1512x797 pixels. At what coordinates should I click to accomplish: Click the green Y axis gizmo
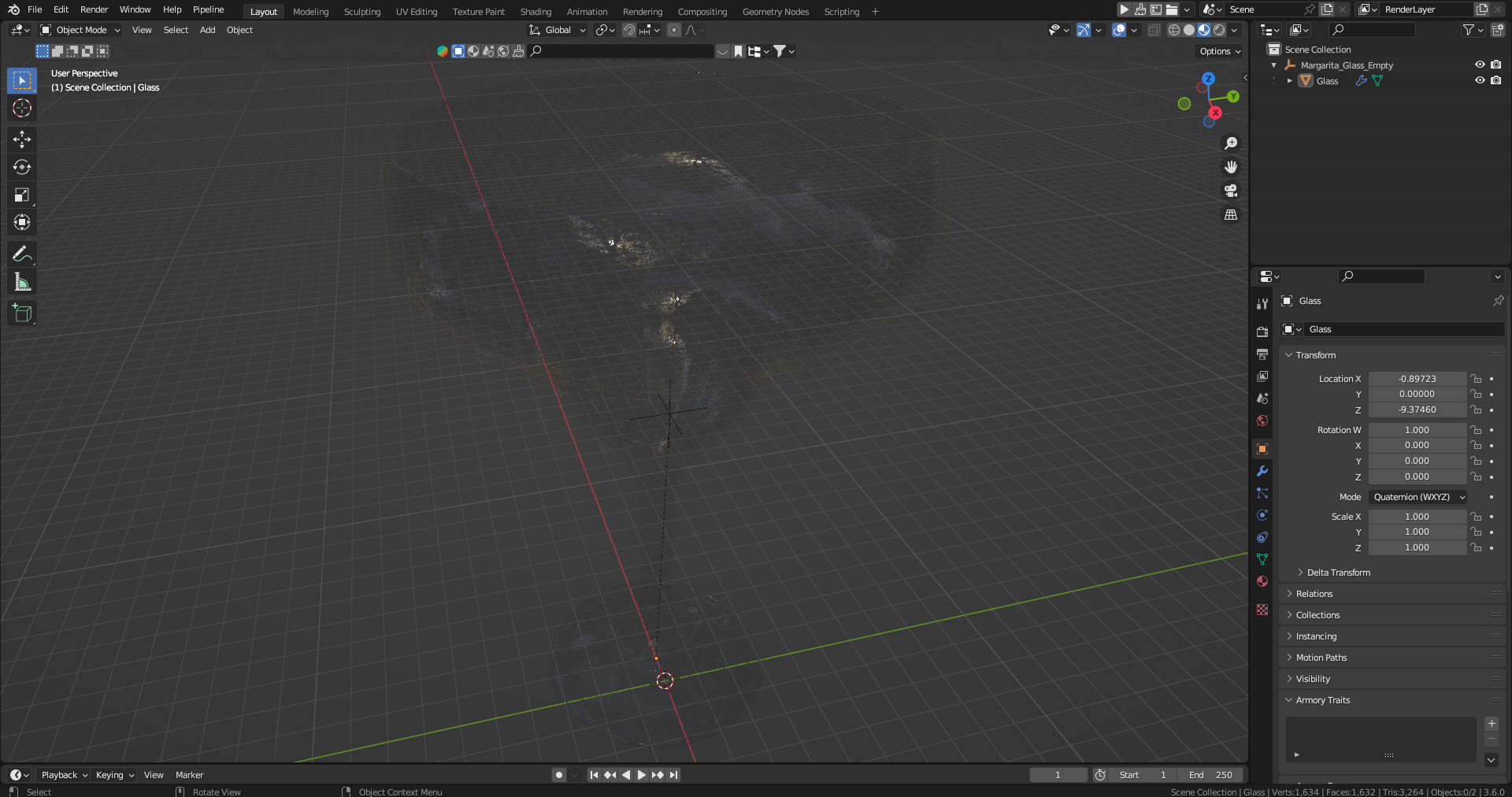click(1233, 96)
